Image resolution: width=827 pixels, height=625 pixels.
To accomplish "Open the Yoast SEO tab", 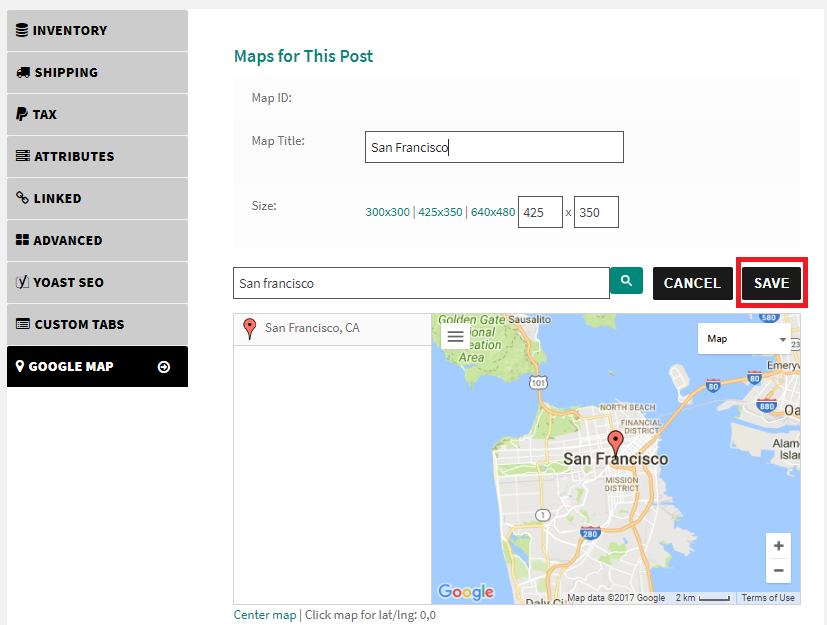I will point(97,283).
